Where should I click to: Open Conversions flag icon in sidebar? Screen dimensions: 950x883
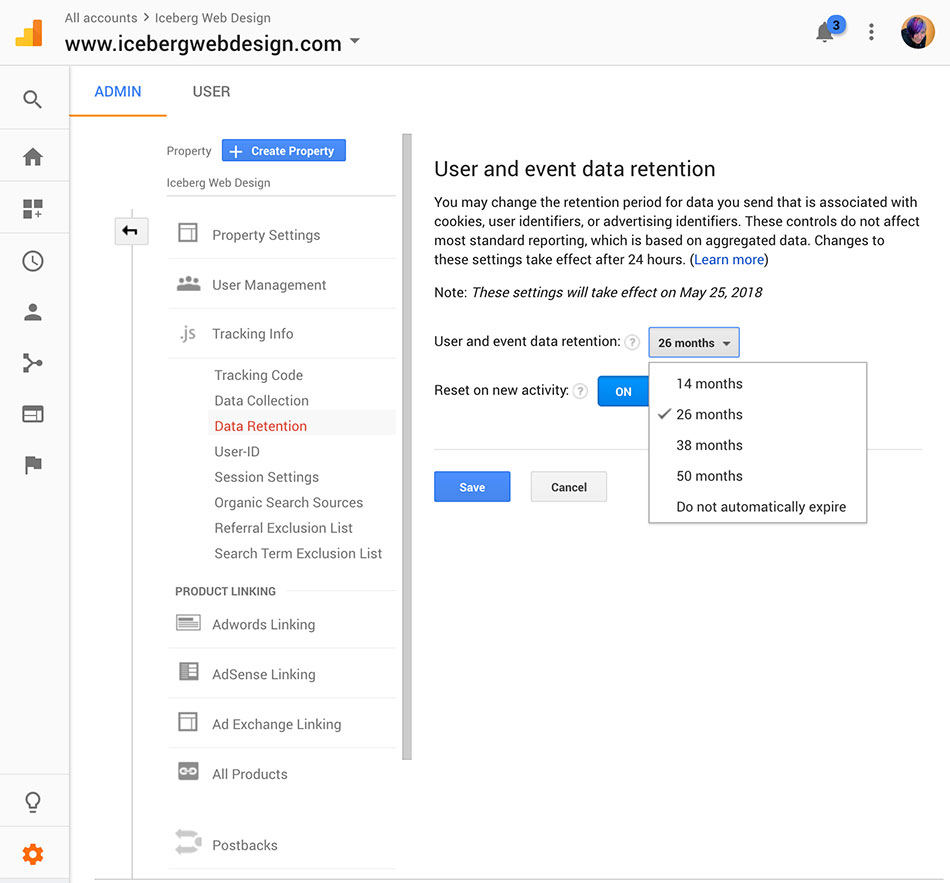(33, 465)
